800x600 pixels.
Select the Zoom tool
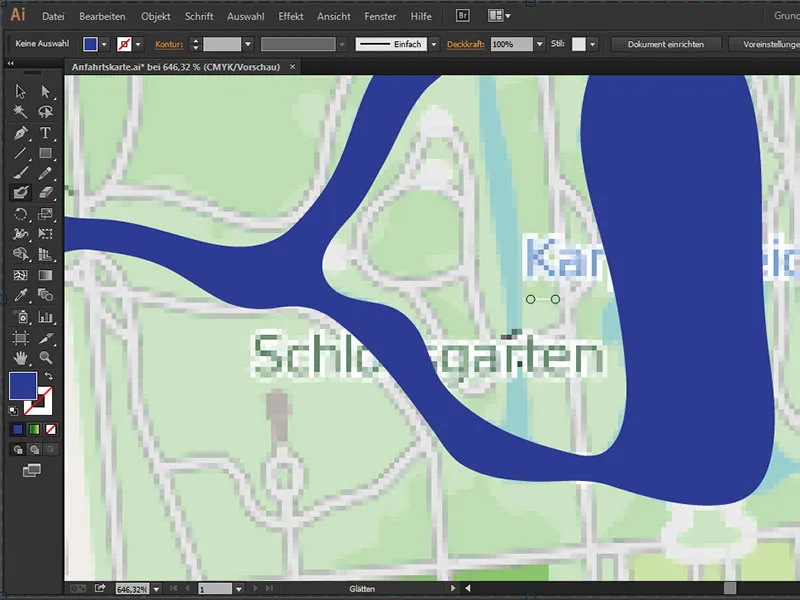tap(45, 358)
